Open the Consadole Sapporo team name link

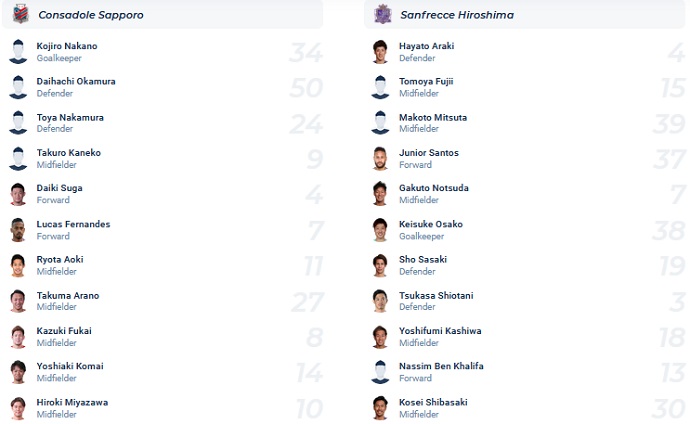(91, 15)
